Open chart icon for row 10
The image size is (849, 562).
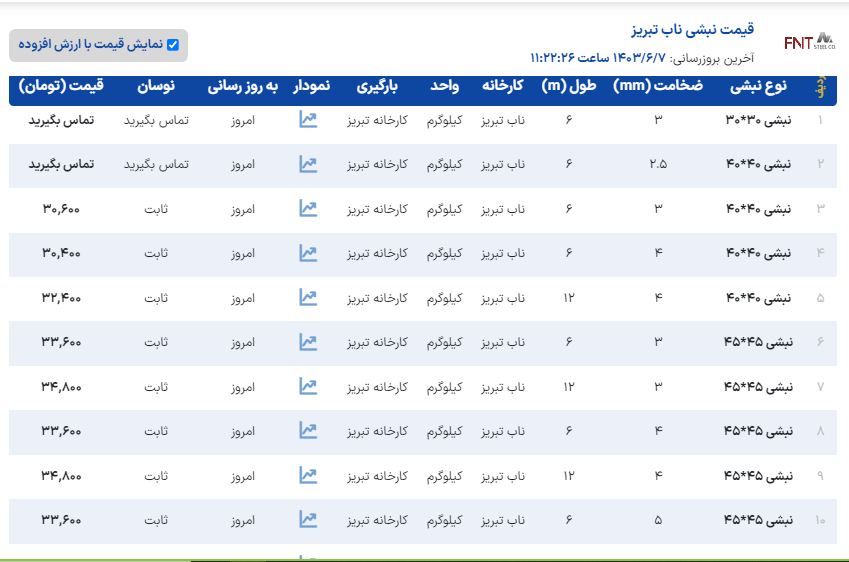coord(308,520)
